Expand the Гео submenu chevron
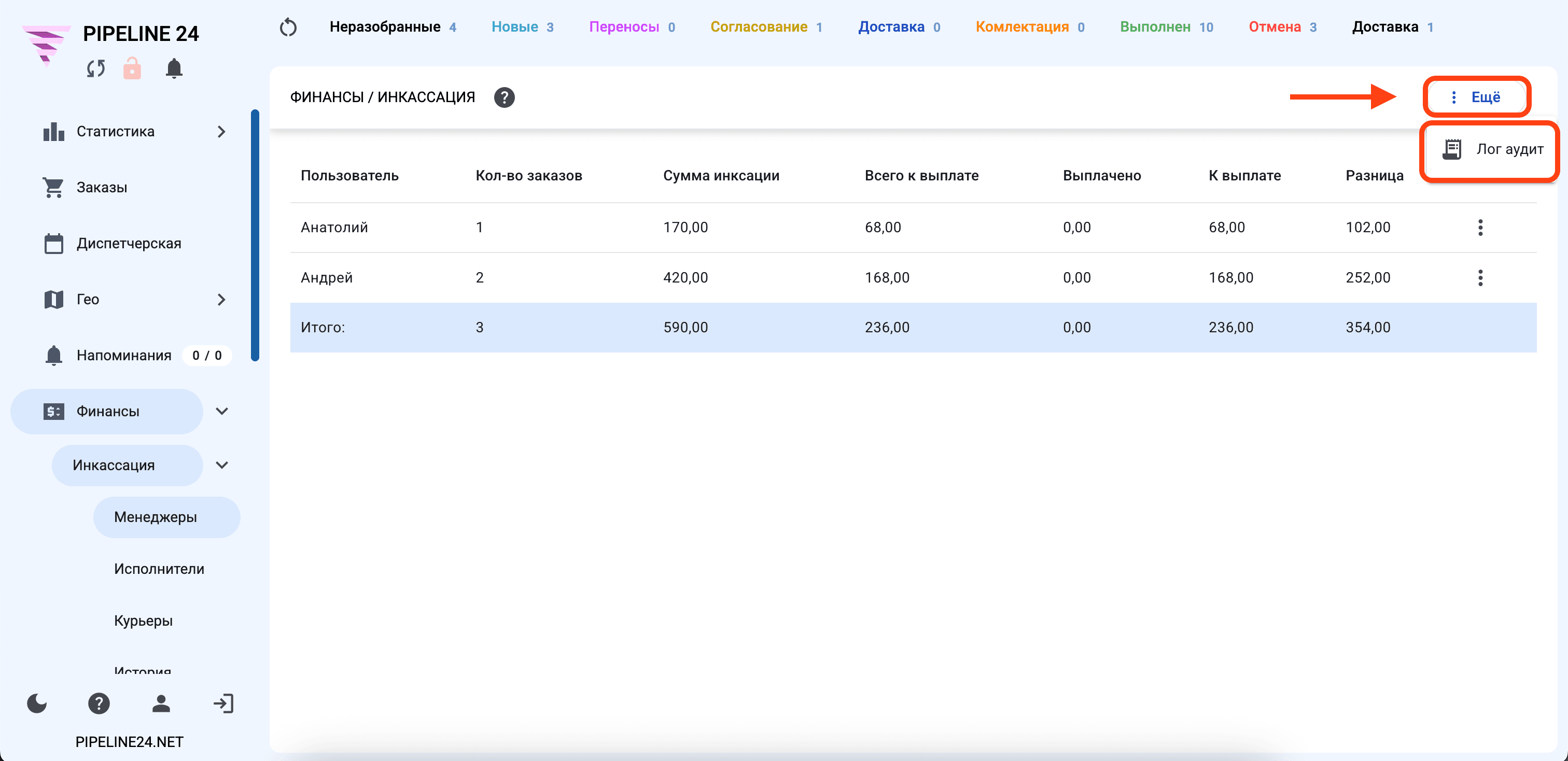This screenshot has height=761, width=1568. coord(221,299)
